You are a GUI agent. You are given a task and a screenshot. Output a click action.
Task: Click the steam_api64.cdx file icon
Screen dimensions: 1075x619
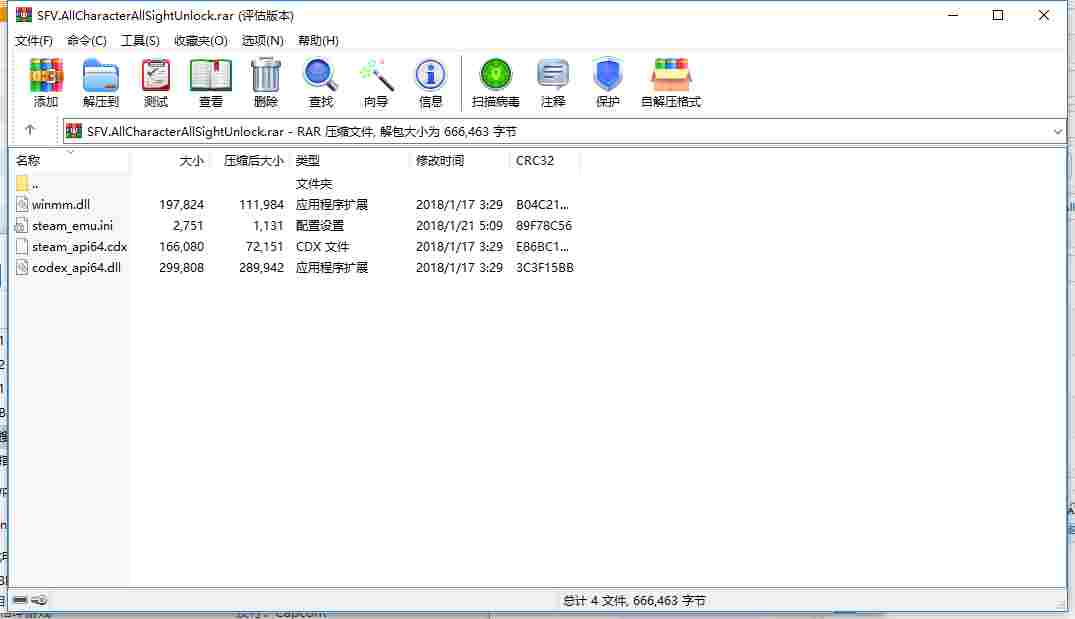tap(22, 246)
